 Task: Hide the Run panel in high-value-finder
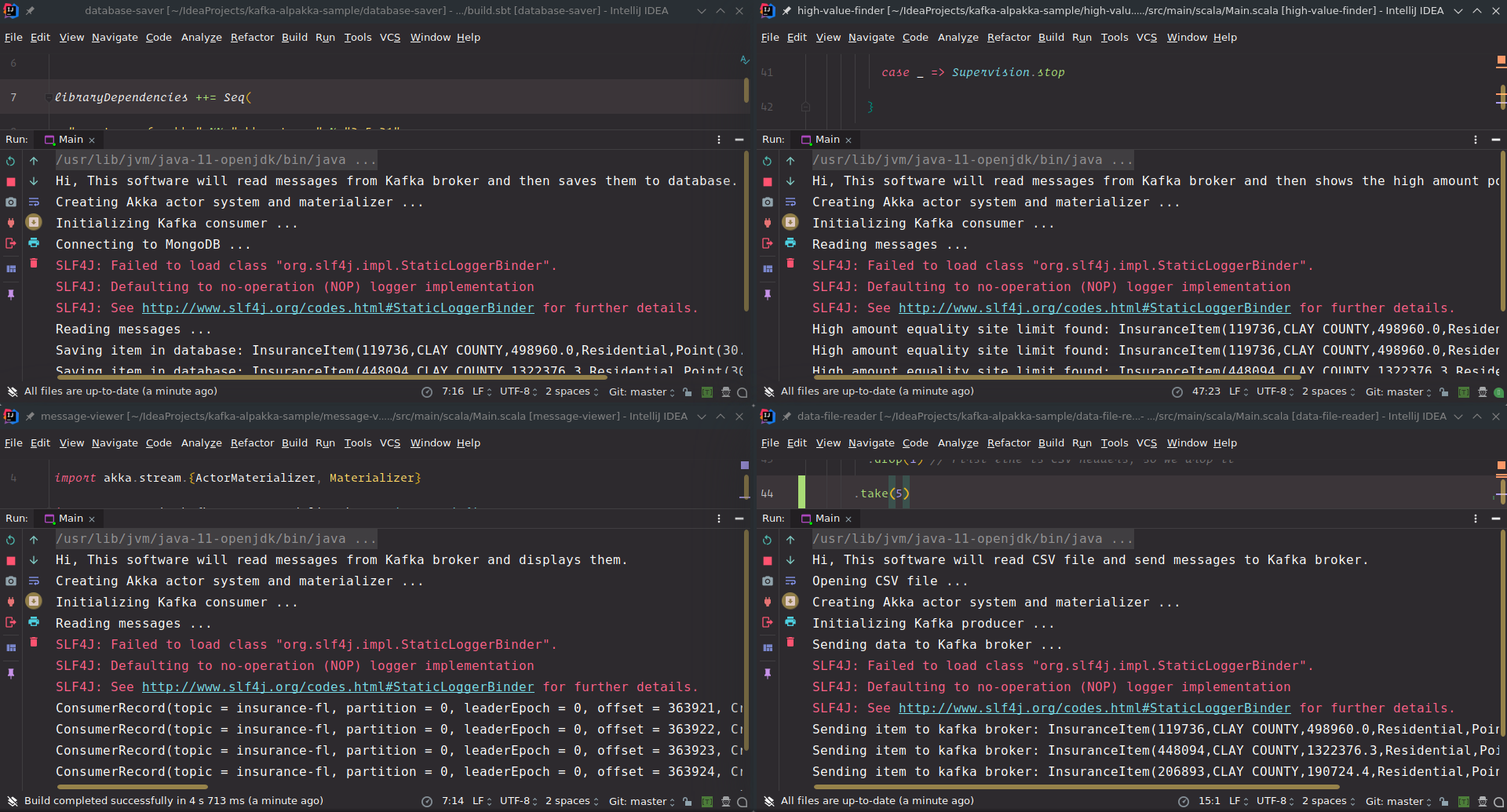[x=1495, y=140]
